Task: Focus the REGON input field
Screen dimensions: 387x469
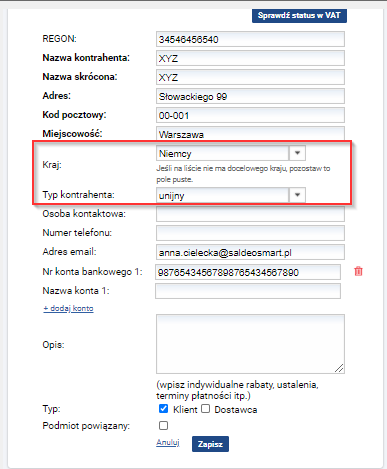Action: (x=250, y=39)
